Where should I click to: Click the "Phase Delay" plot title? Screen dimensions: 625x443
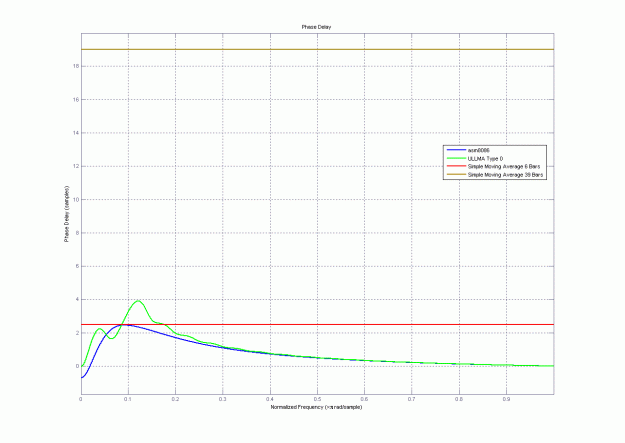(316, 27)
